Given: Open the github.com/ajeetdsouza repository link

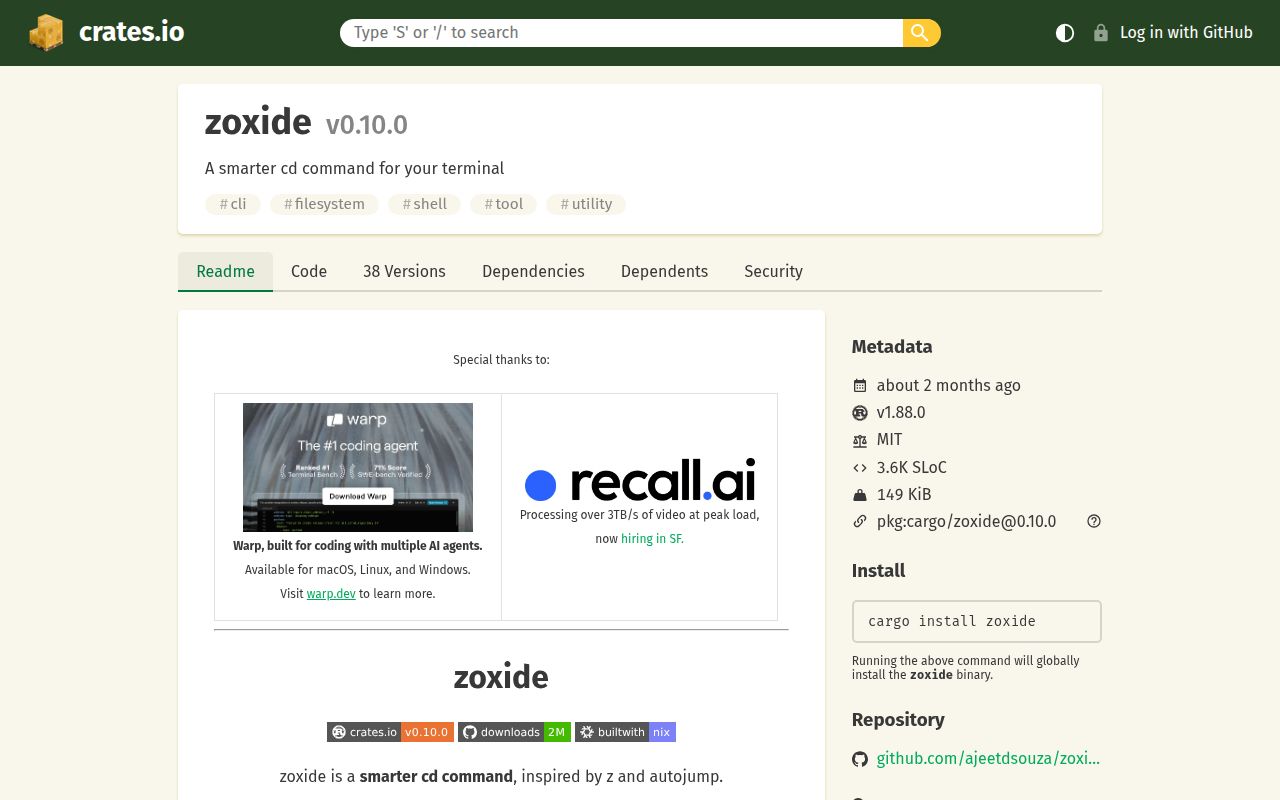Looking at the screenshot, I should click(x=988, y=759).
